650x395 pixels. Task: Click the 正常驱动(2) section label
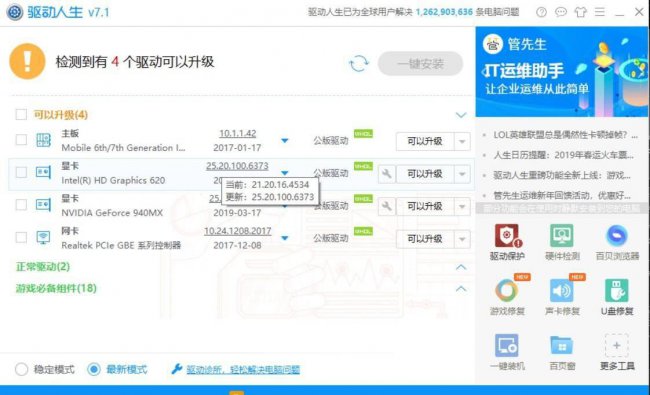pos(43,267)
